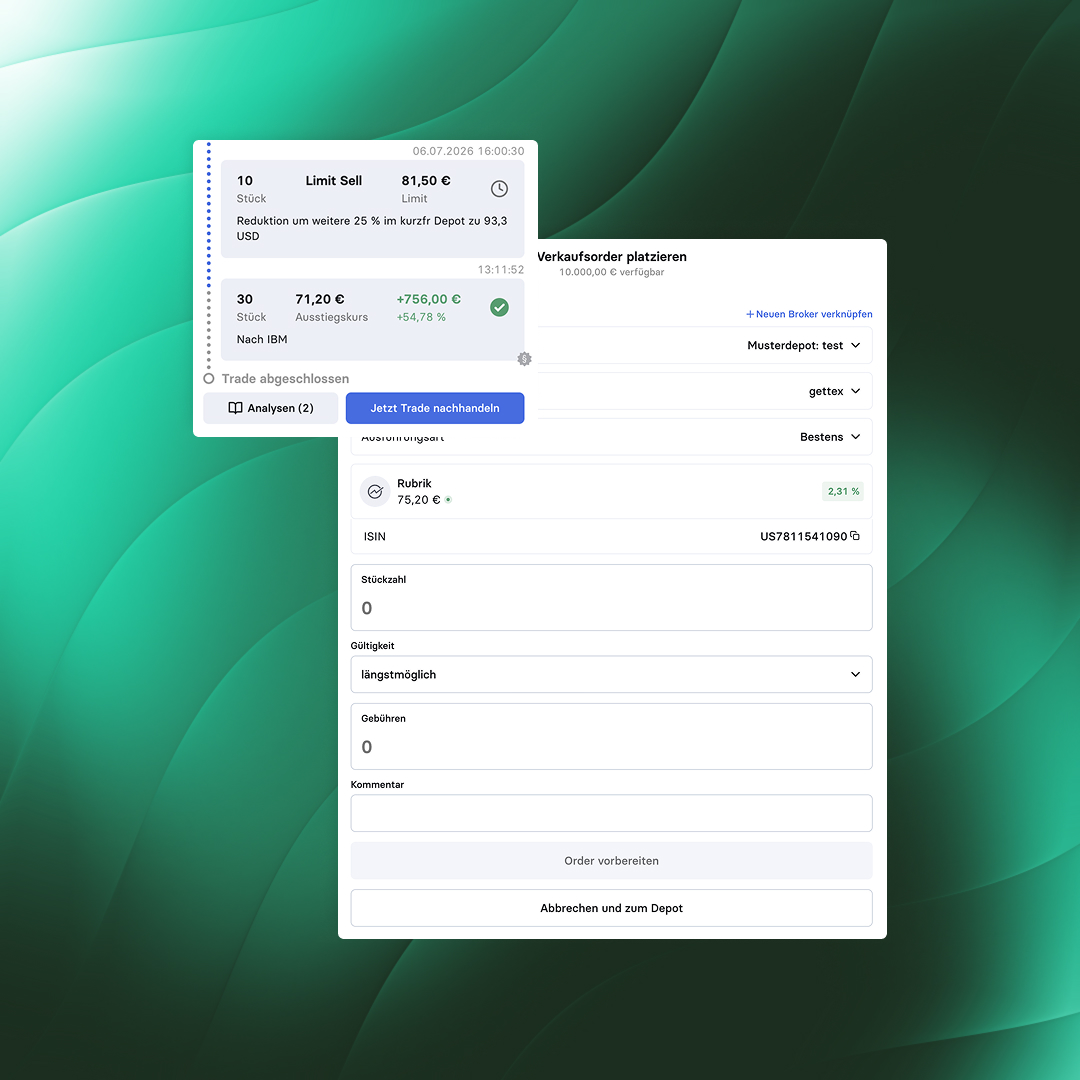Click Neuen Broker verknüpfen link
This screenshot has height=1080, width=1080.
pos(809,314)
